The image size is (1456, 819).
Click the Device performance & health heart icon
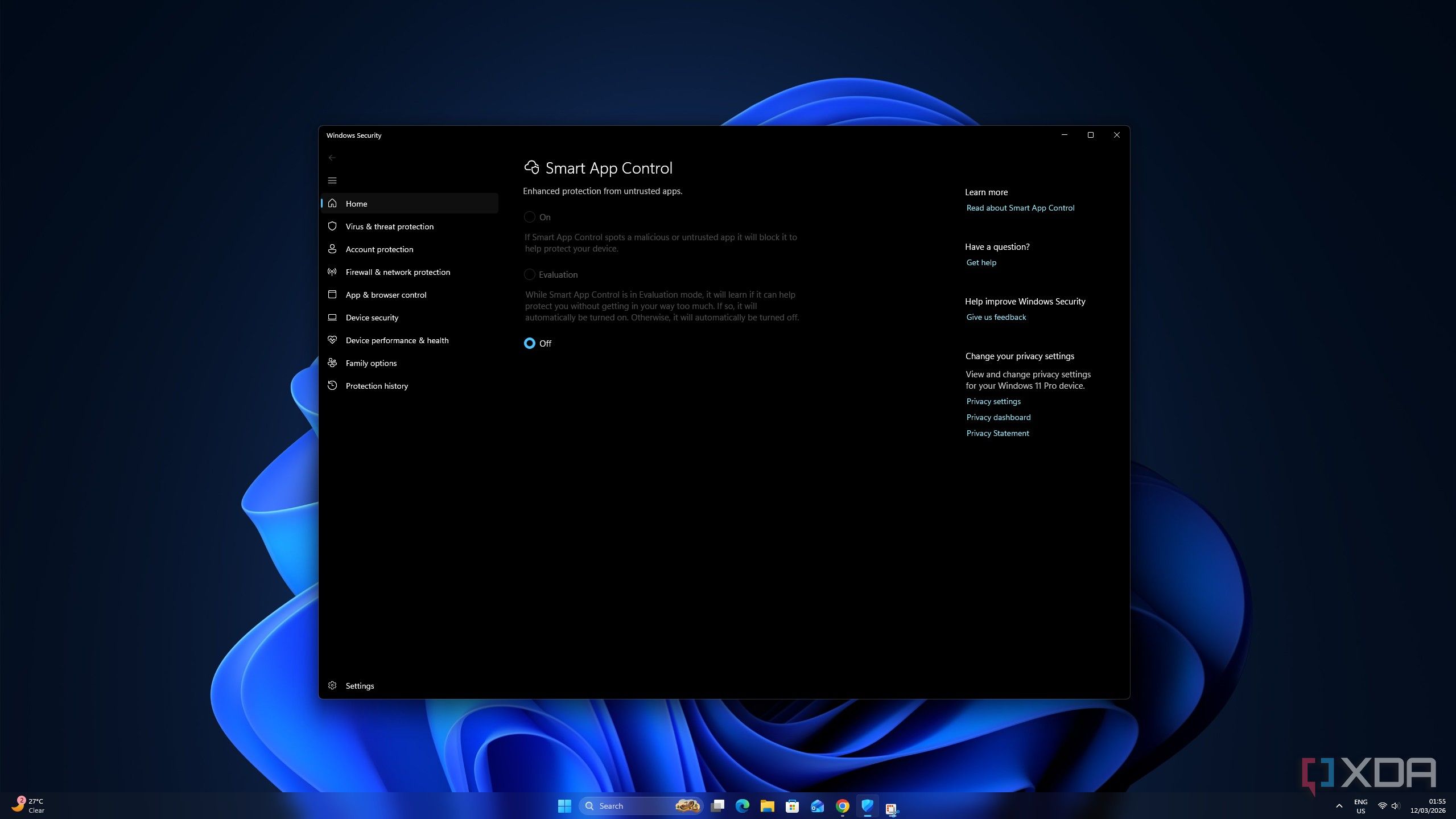(332, 340)
